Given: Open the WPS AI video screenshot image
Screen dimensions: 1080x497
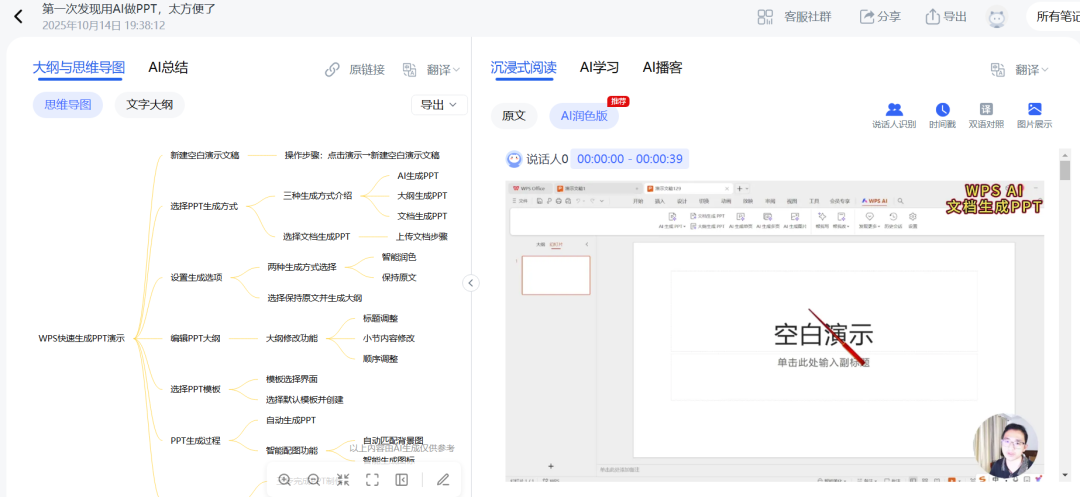Looking at the screenshot, I should pyautogui.click(x=775, y=332).
